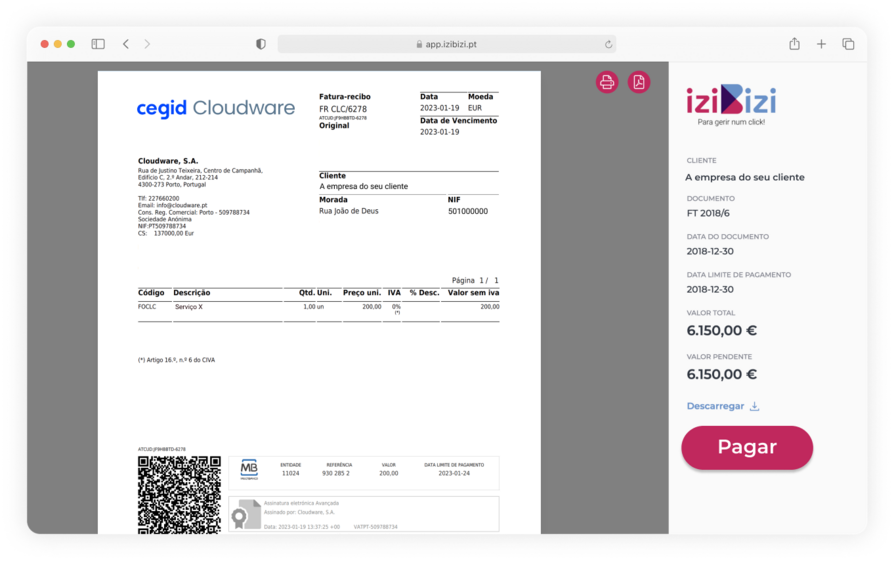The width and height of the screenshot is (894, 561).
Task: Click the iziBizi logo
Action: 730,101
